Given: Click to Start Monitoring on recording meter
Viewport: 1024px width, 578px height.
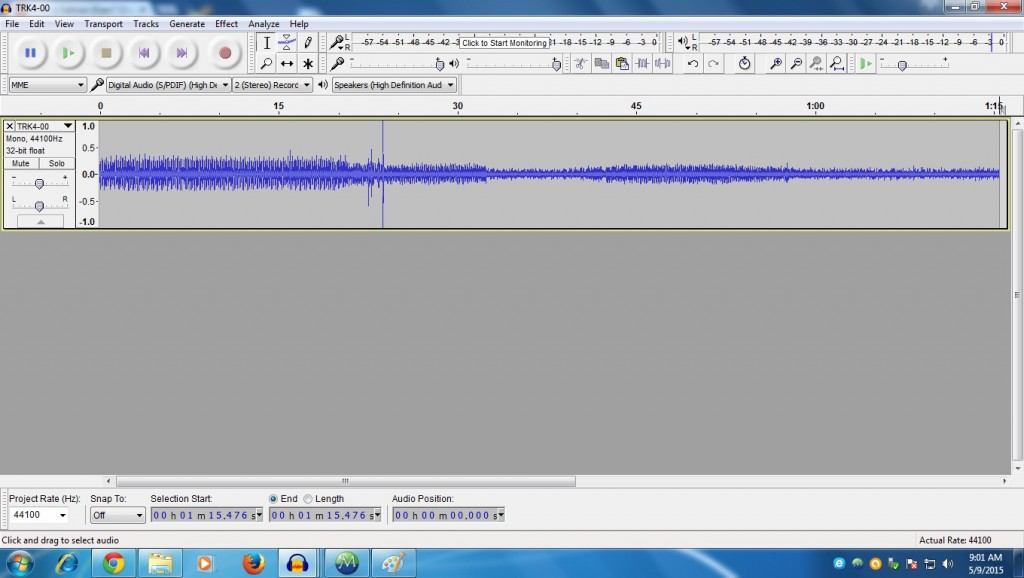Looking at the screenshot, I should 504,43.
